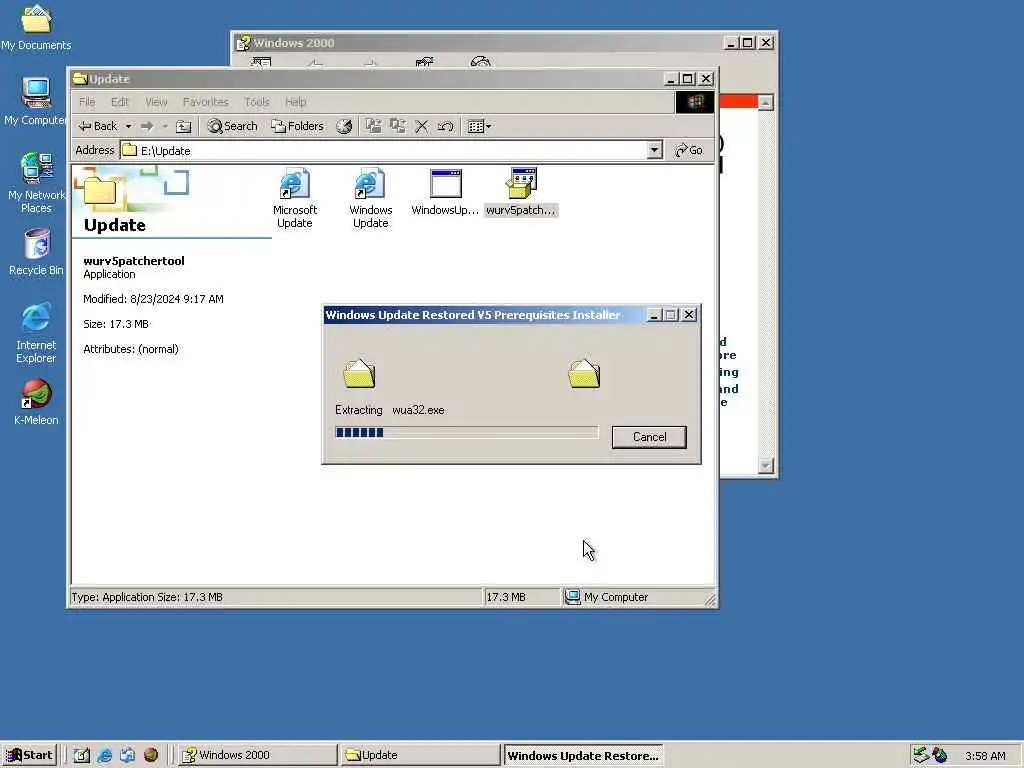Screen dimensions: 1024x768
Task: Click the Windows logo throbber in Update window
Action: pos(695,102)
